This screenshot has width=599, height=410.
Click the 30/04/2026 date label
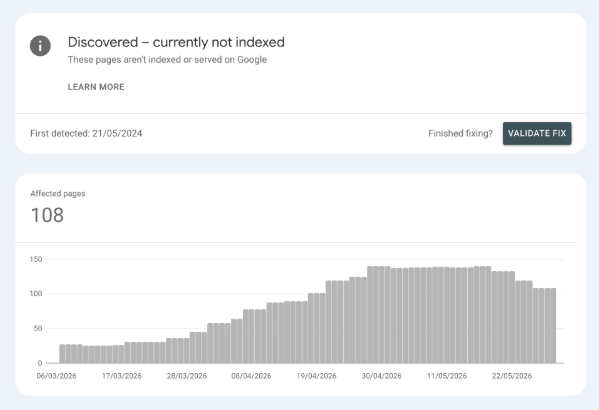[x=382, y=376]
